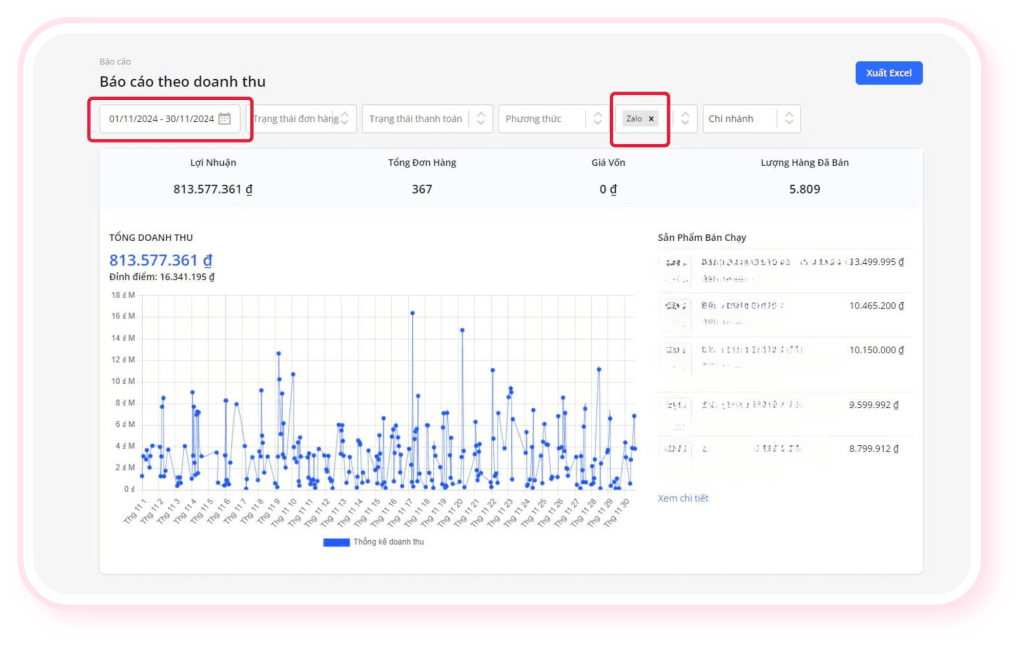Remove the Zalo filter tag
This screenshot has width=1024, height=648.
coord(651,119)
